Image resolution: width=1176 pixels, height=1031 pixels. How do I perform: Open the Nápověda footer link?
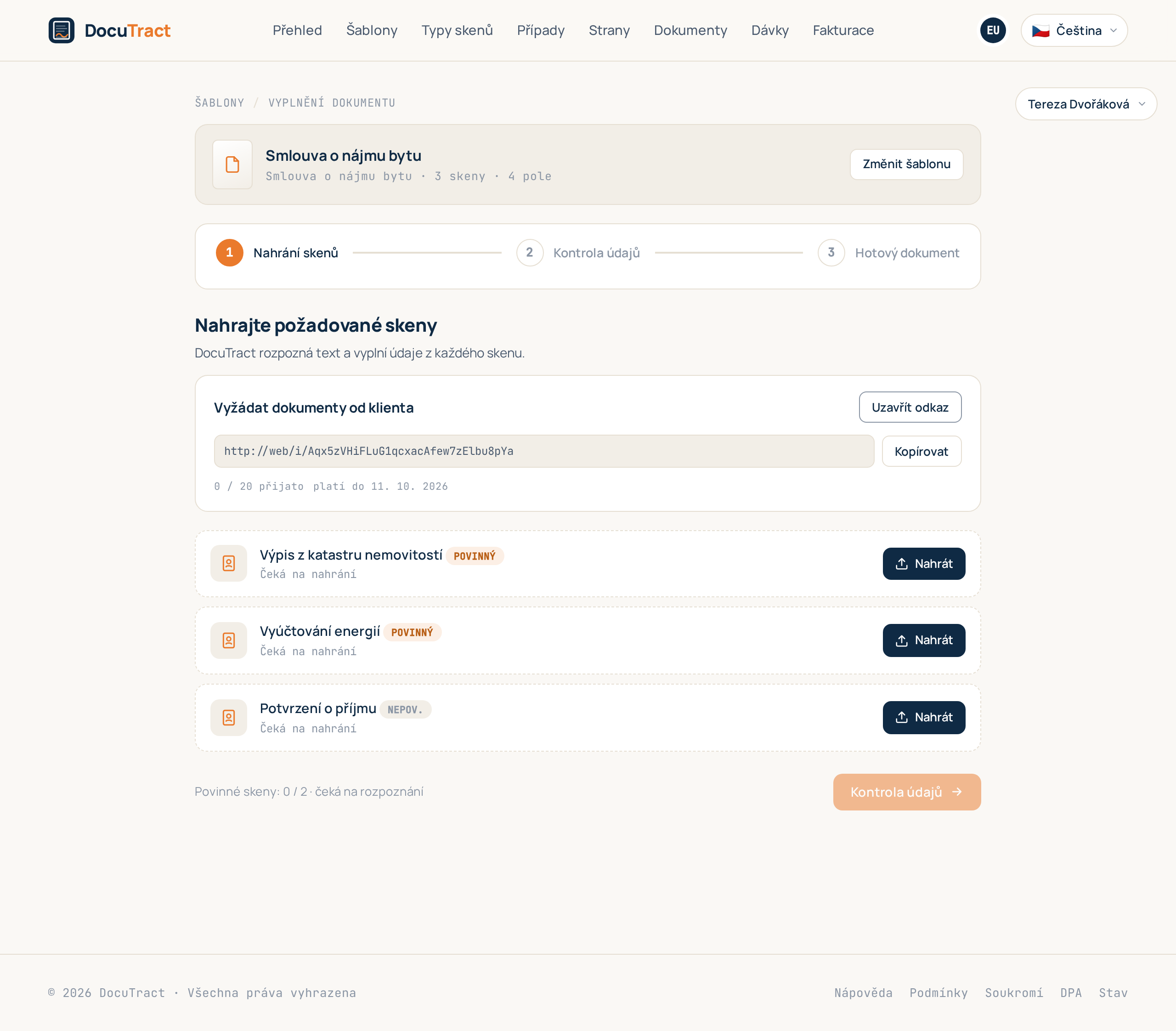pos(864,993)
